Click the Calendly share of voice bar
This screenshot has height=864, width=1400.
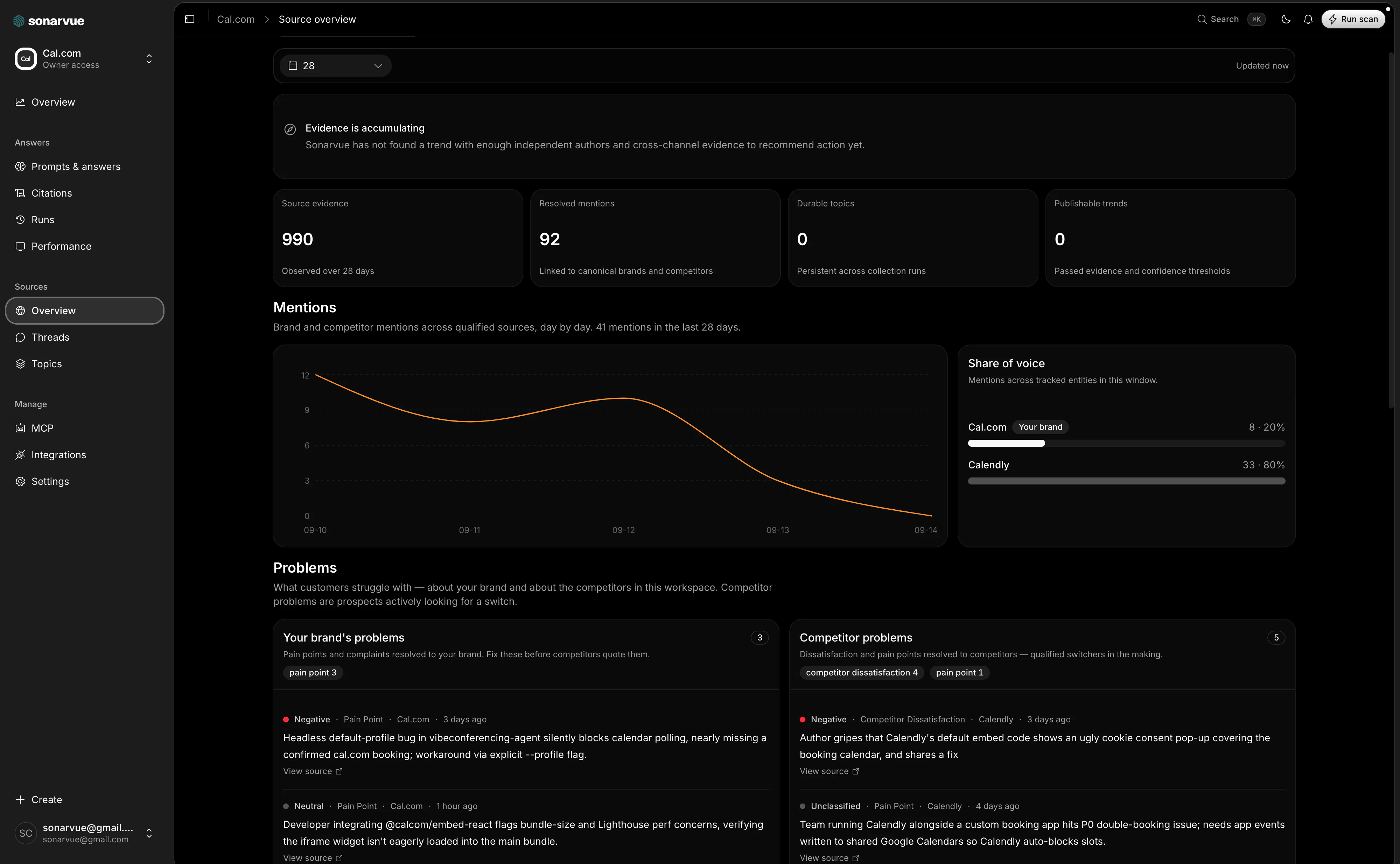pyautogui.click(x=1126, y=481)
